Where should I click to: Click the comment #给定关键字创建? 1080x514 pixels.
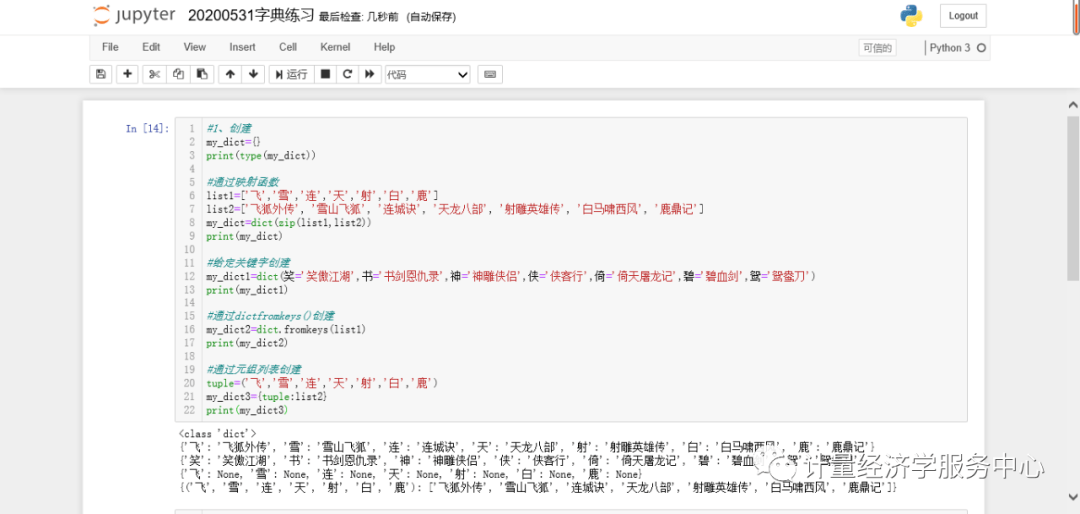click(248, 263)
